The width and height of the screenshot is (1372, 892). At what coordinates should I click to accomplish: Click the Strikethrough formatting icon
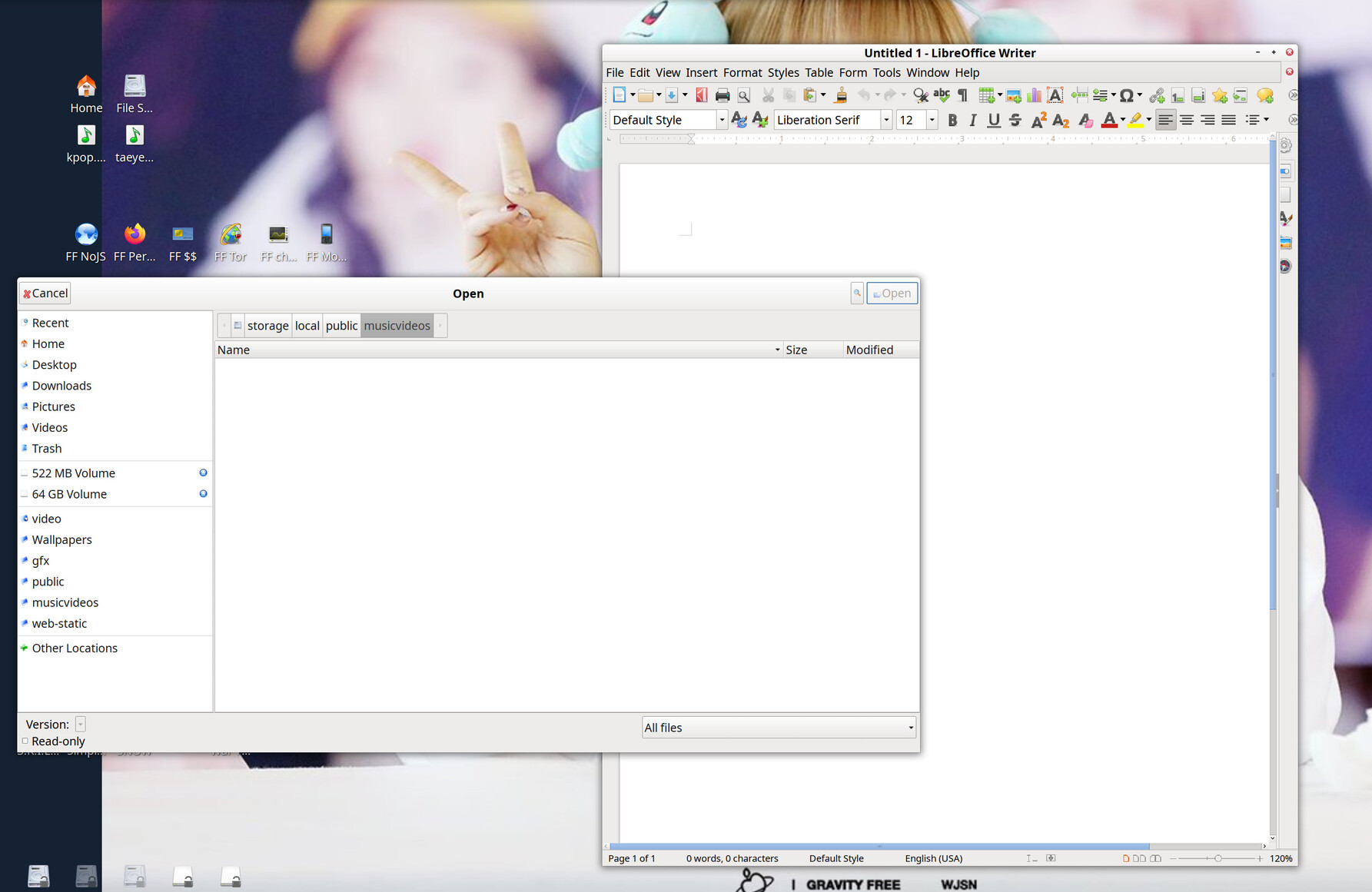[1015, 120]
